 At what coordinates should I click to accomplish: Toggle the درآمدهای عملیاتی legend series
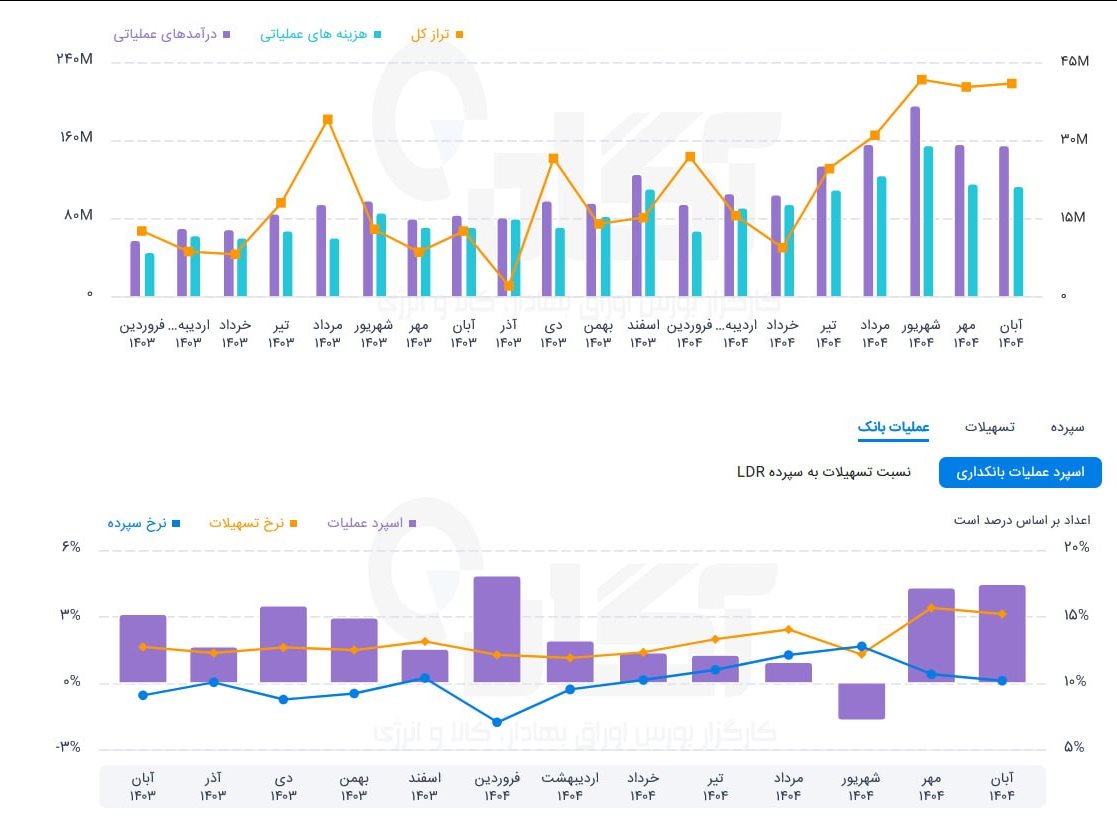[x=172, y=34]
